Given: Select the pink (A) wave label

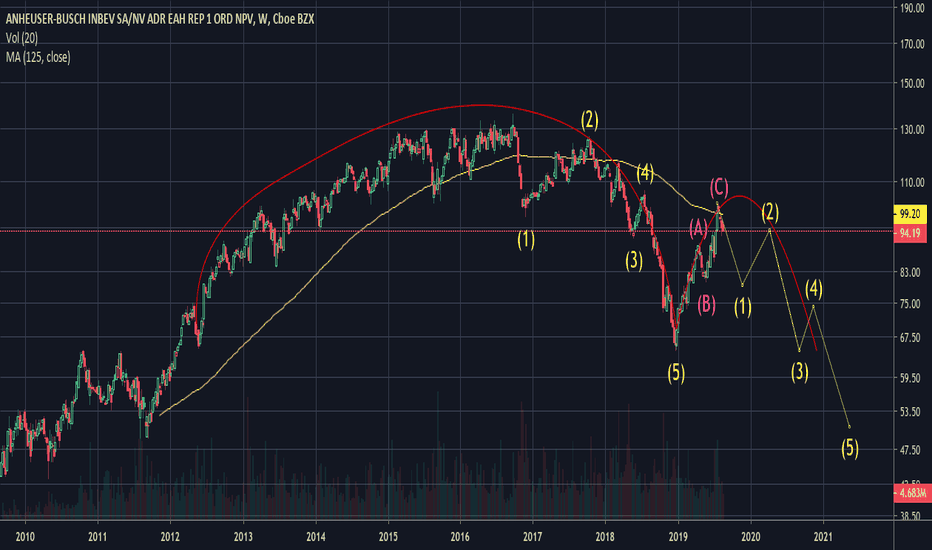Looking at the screenshot, I should 698,228.
